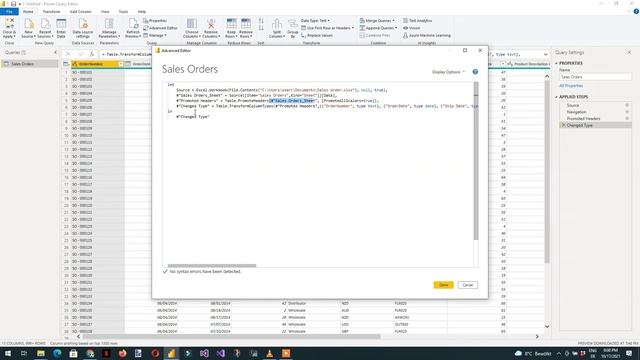Screen dimensions: 640x360
Task: Click the Advanced Editor horizontal scrollbar
Action: (212, 266)
